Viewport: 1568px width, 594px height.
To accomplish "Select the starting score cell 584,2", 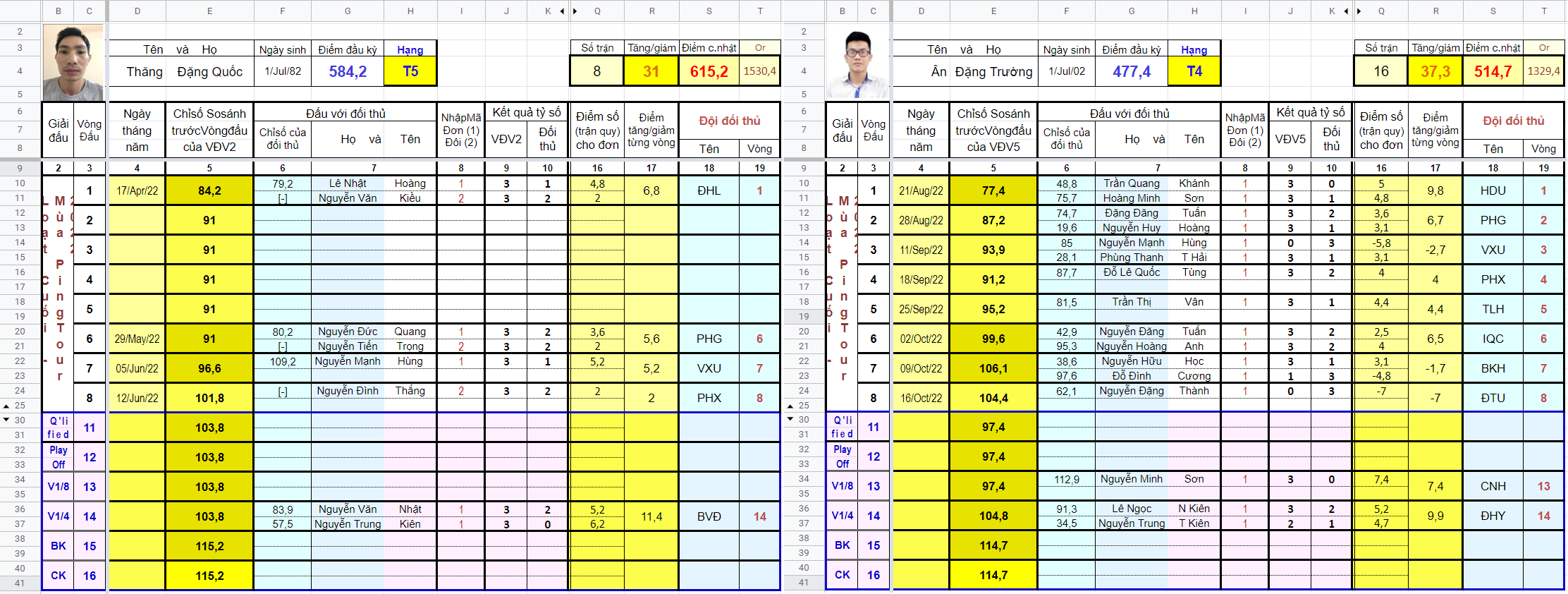I will pos(348,72).
